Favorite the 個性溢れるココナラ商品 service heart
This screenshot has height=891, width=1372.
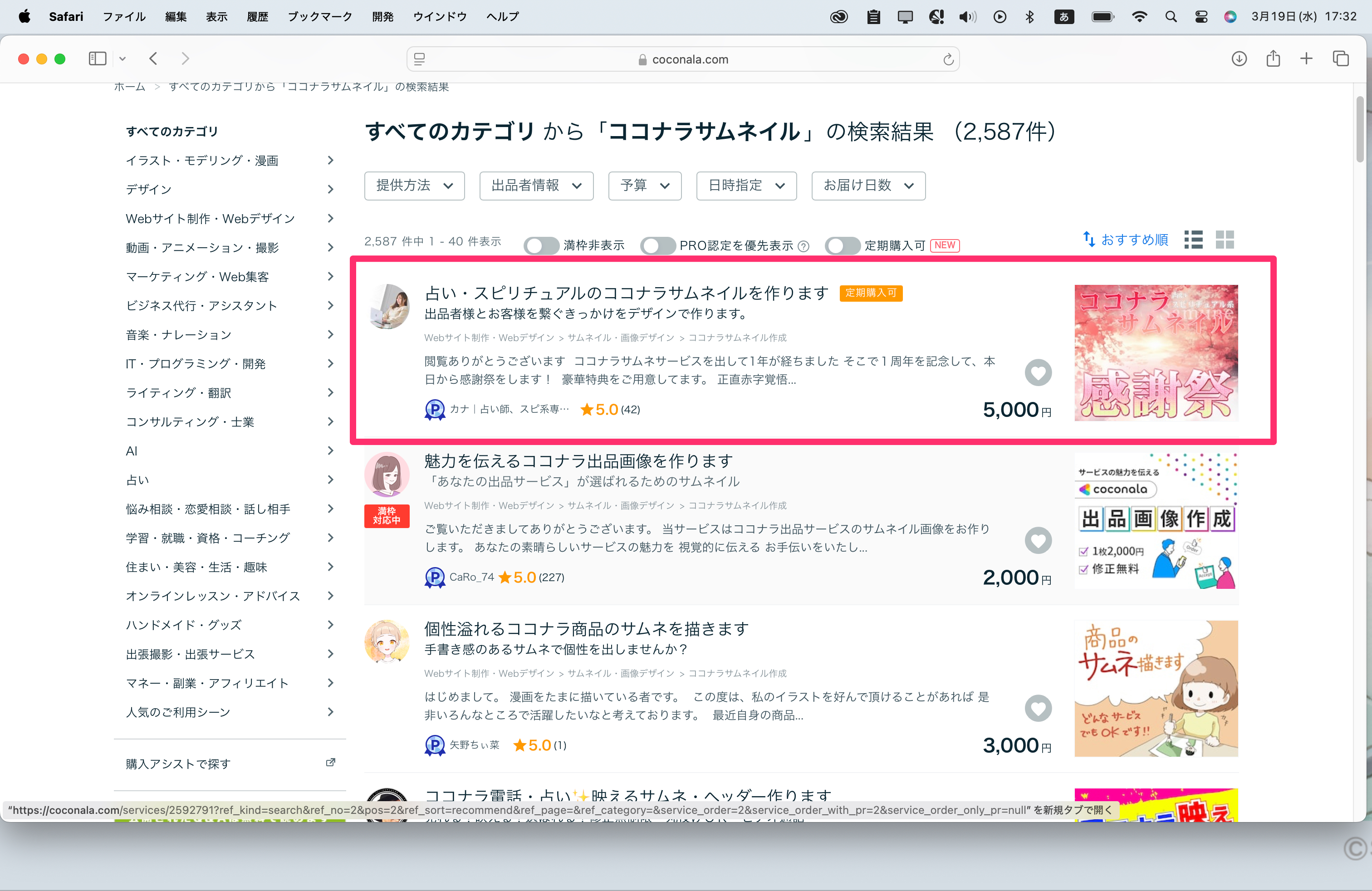coord(1038,708)
